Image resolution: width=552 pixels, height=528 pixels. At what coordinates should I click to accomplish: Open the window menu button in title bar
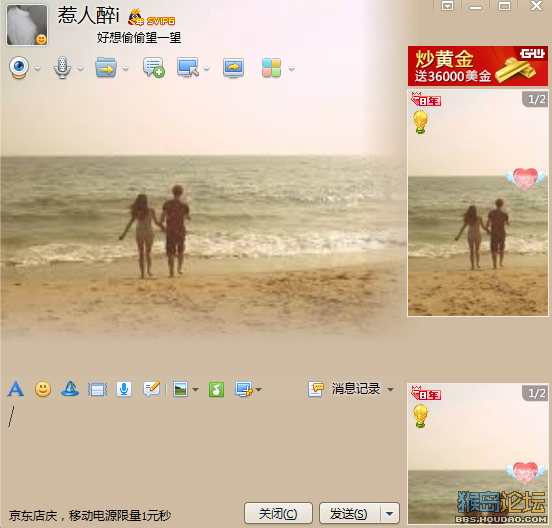447,6
